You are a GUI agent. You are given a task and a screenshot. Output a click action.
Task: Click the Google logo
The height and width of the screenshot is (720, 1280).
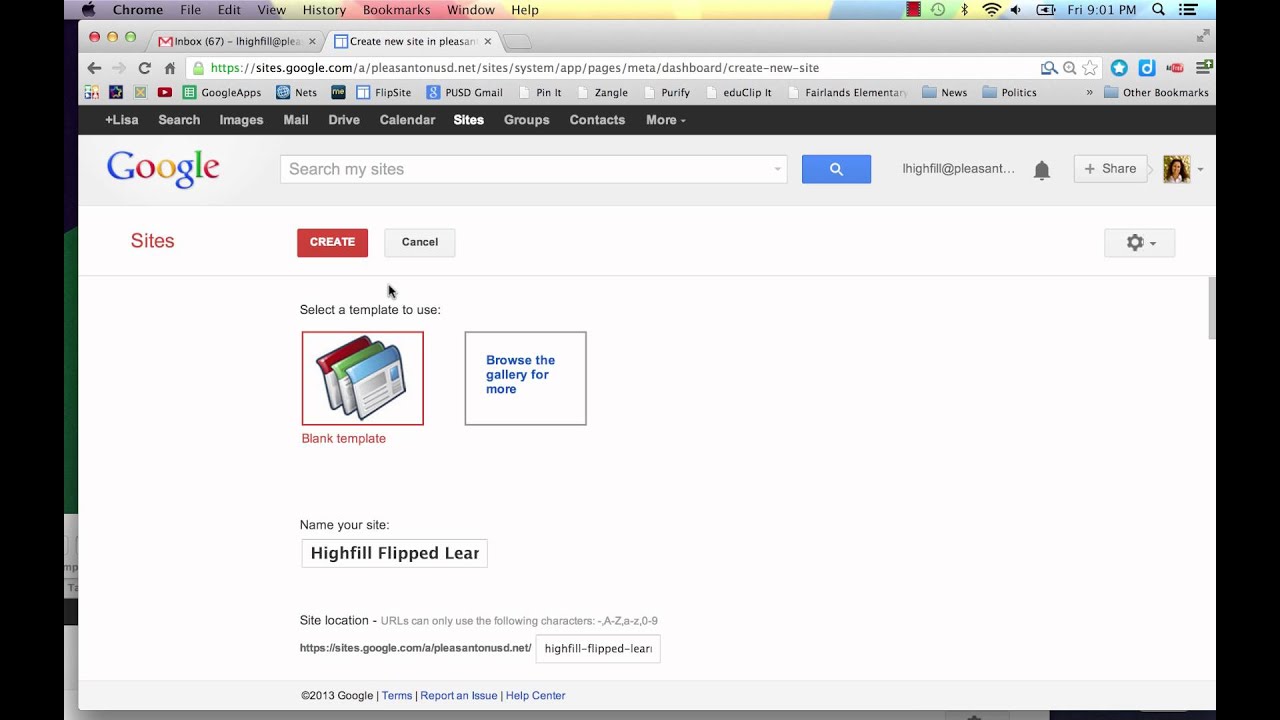click(163, 169)
